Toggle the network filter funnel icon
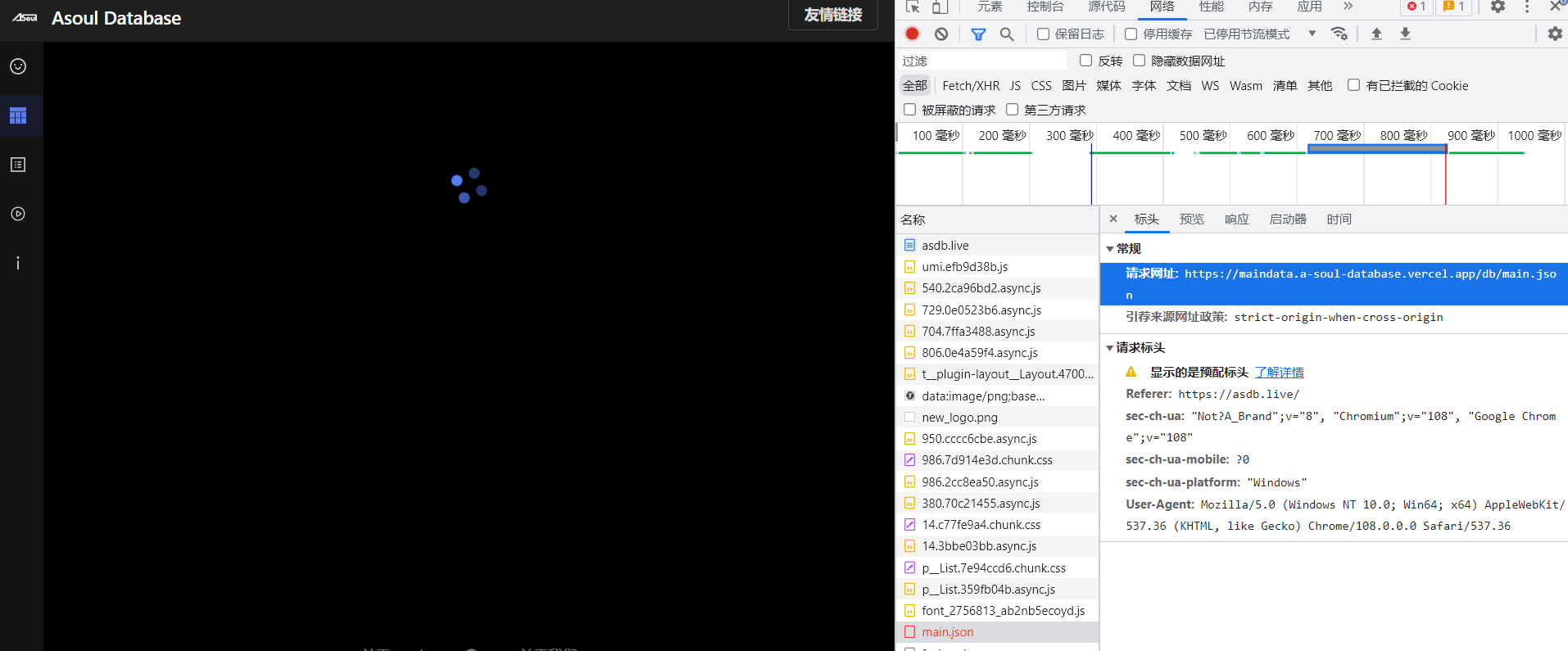 point(978,34)
